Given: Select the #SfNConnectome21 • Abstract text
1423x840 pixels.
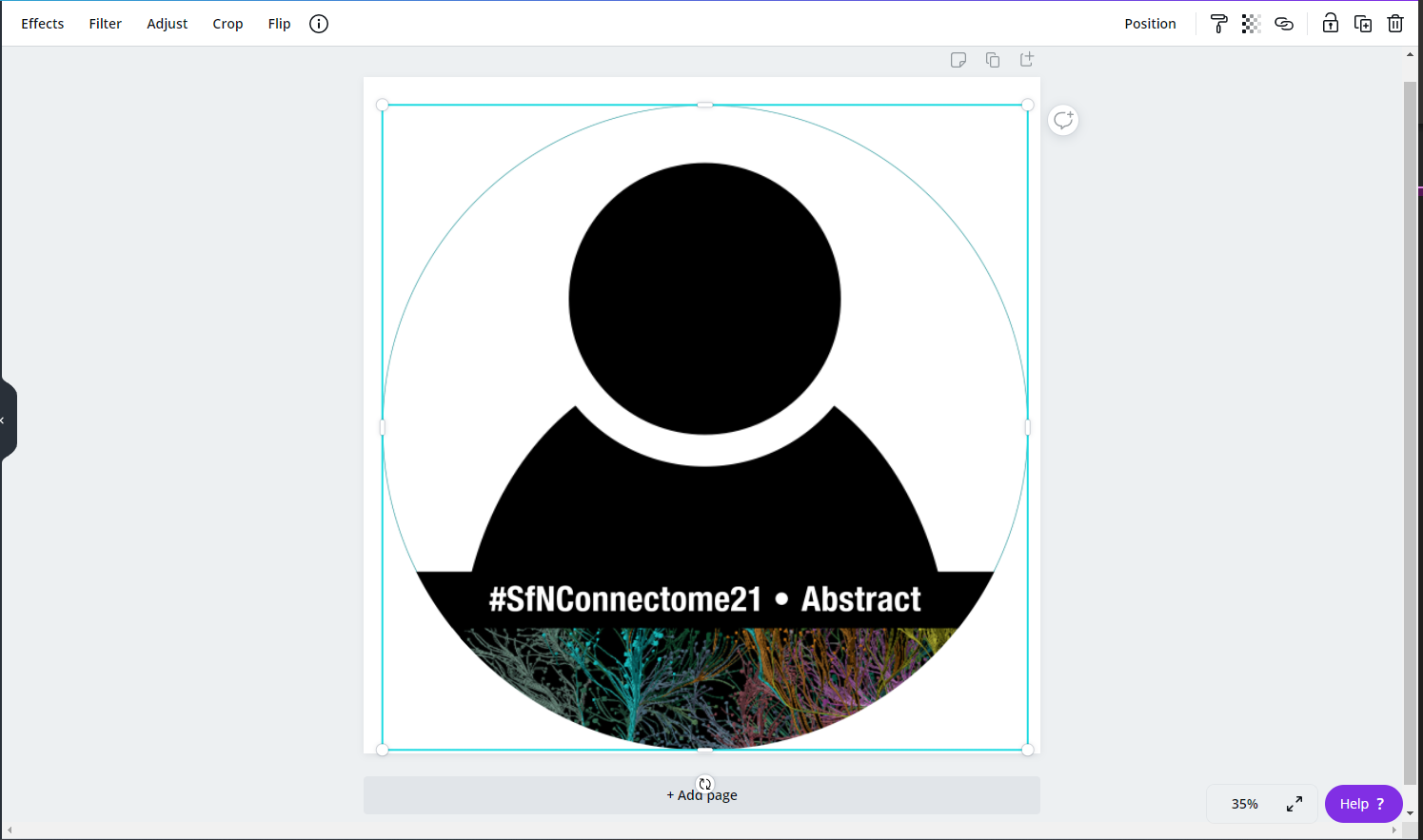Looking at the screenshot, I should 705,599.
